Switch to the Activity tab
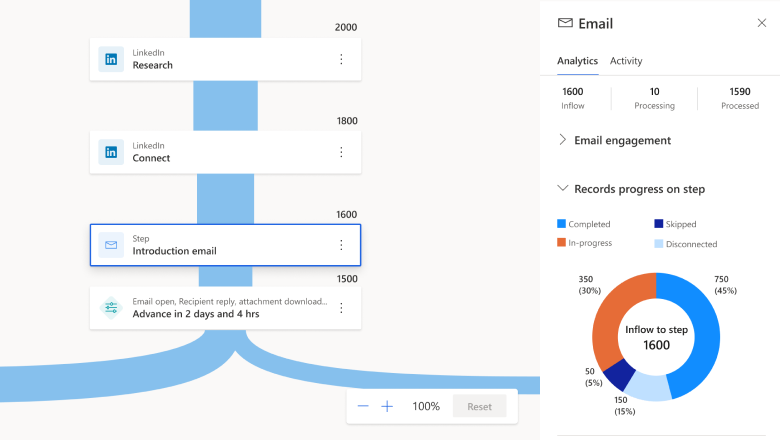Image resolution: width=780 pixels, height=440 pixels. (626, 61)
